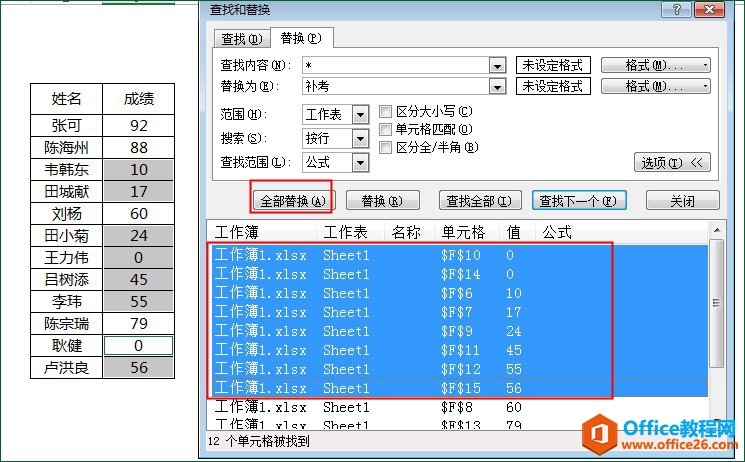
Task: Select result row $F$11 value 45
Action: tap(458, 350)
